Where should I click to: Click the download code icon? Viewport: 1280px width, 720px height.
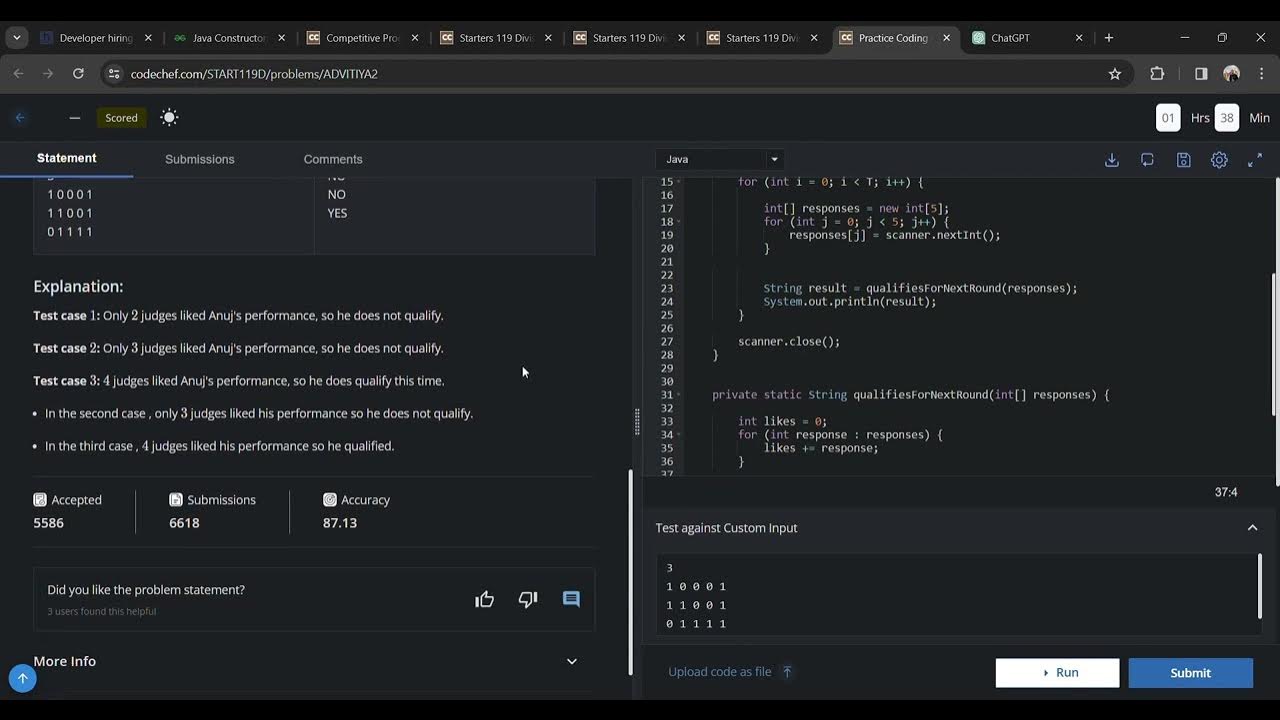(1111, 160)
